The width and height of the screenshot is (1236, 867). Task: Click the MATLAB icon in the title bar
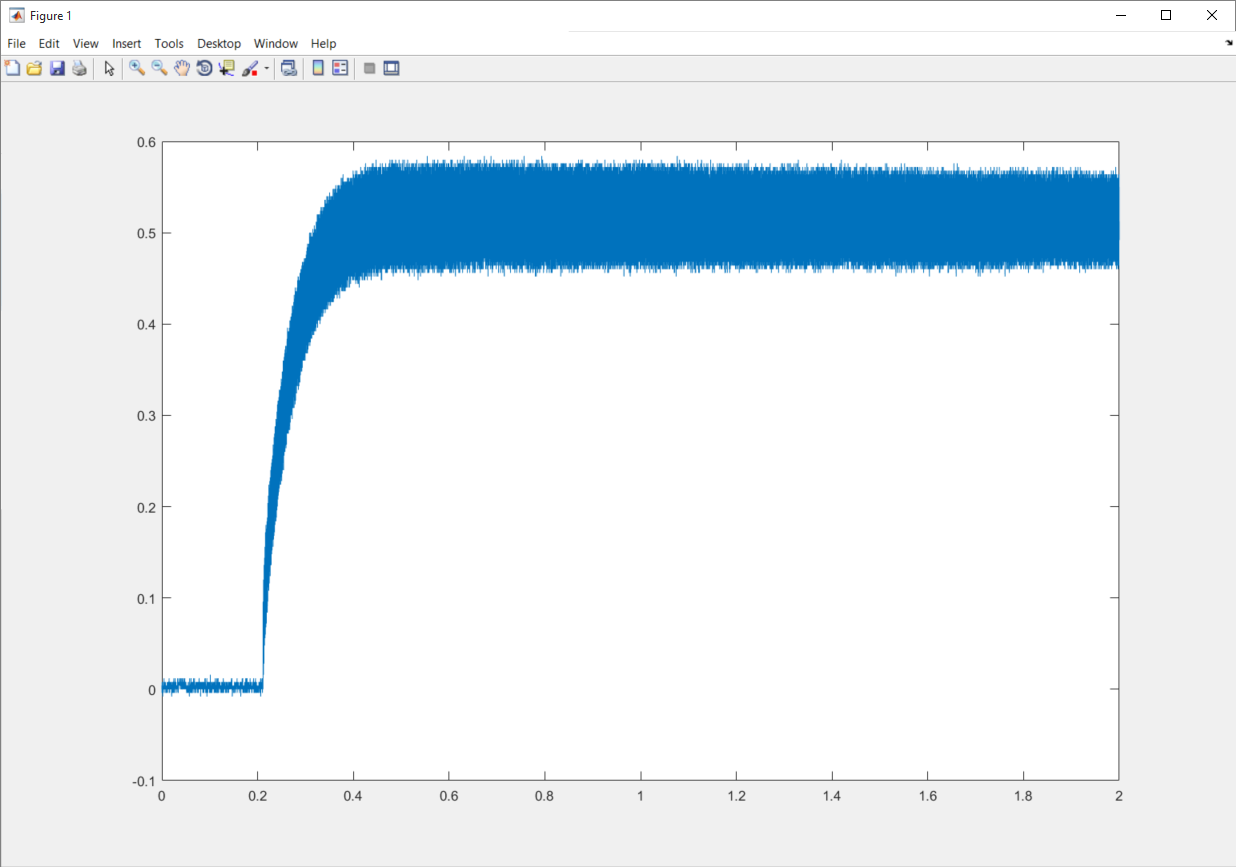16,15
